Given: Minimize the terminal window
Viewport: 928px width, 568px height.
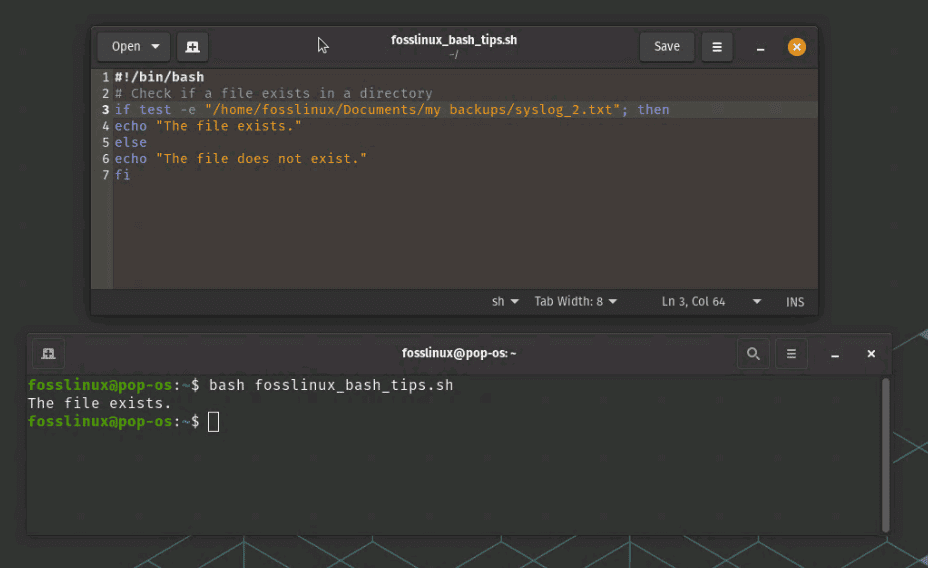Looking at the screenshot, I should (x=835, y=354).
